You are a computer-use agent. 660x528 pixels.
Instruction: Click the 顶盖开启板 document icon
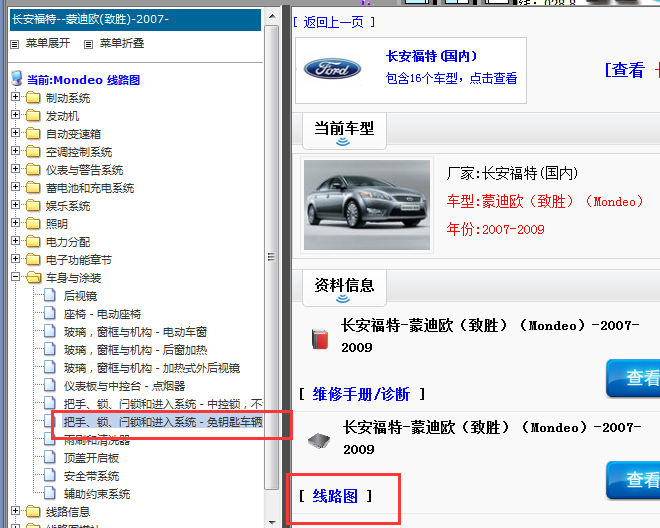pyautogui.click(x=50, y=458)
